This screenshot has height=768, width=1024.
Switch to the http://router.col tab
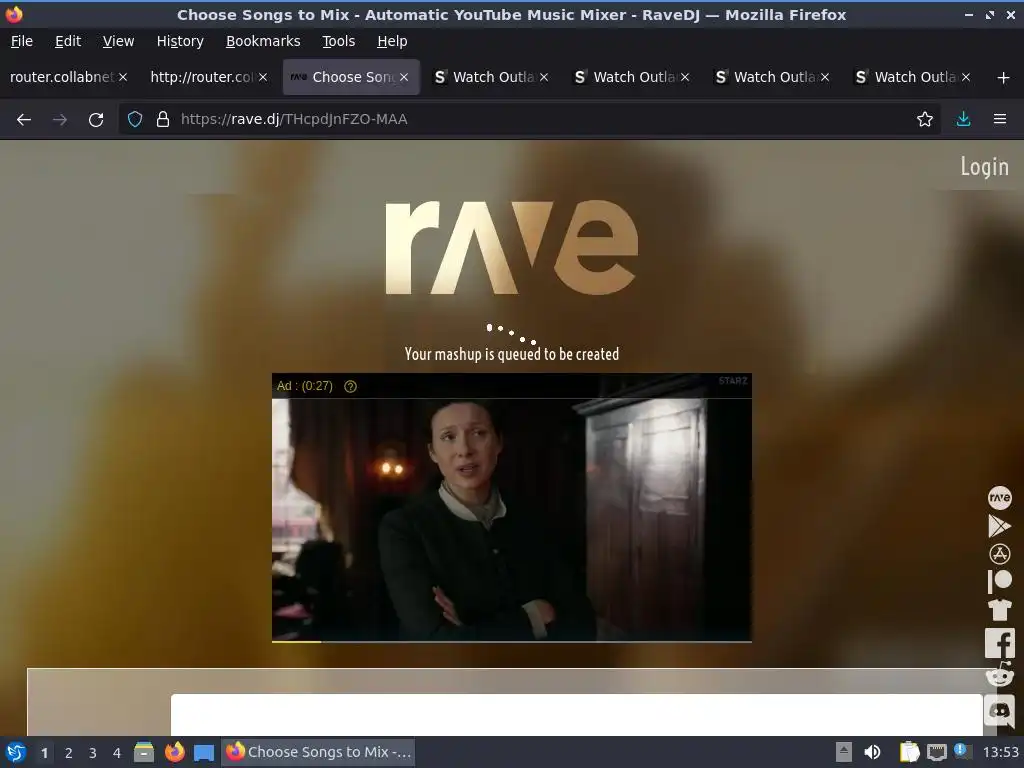click(x=201, y=77)
